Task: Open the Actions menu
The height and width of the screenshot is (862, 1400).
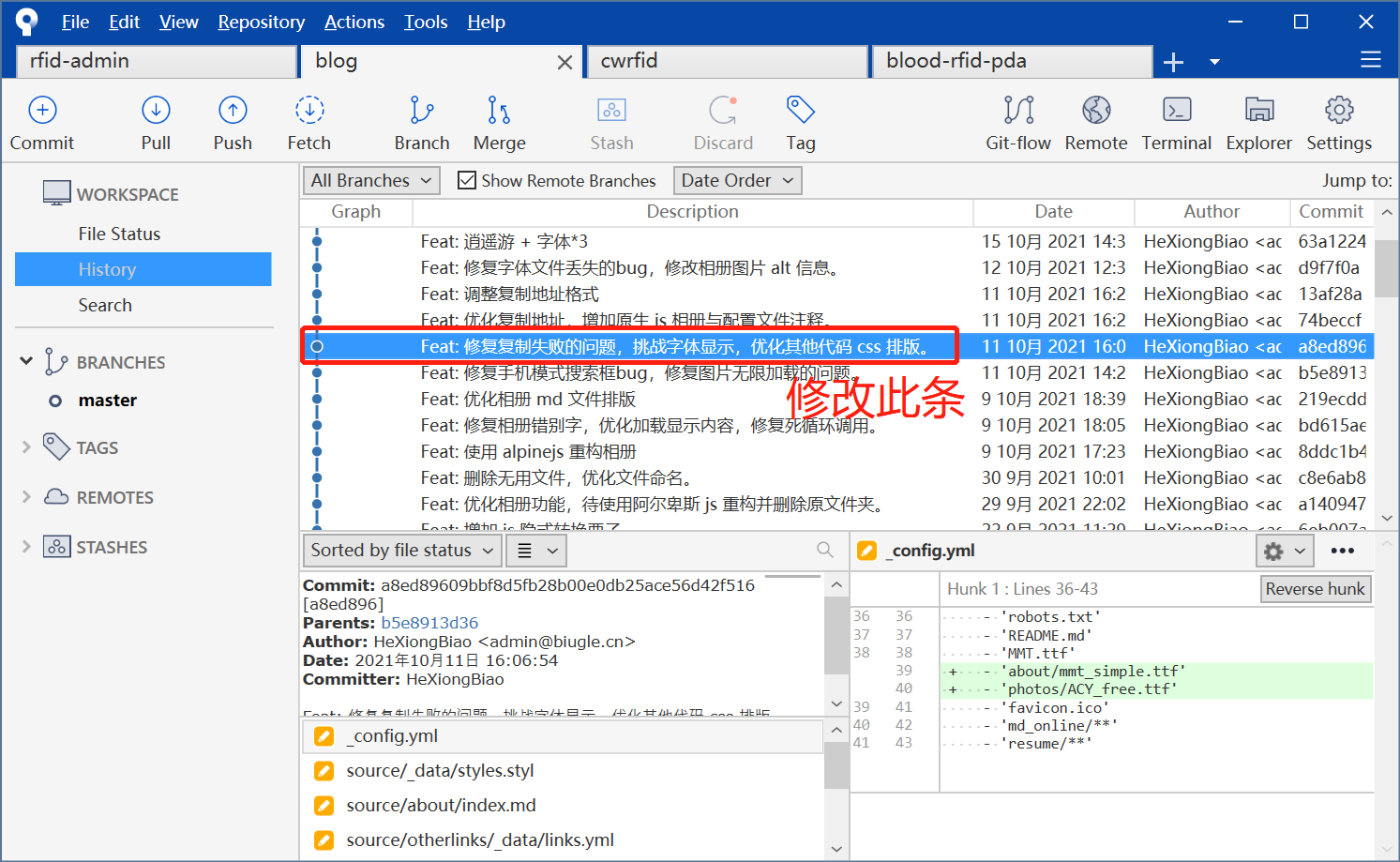Action: pos(354,22)
